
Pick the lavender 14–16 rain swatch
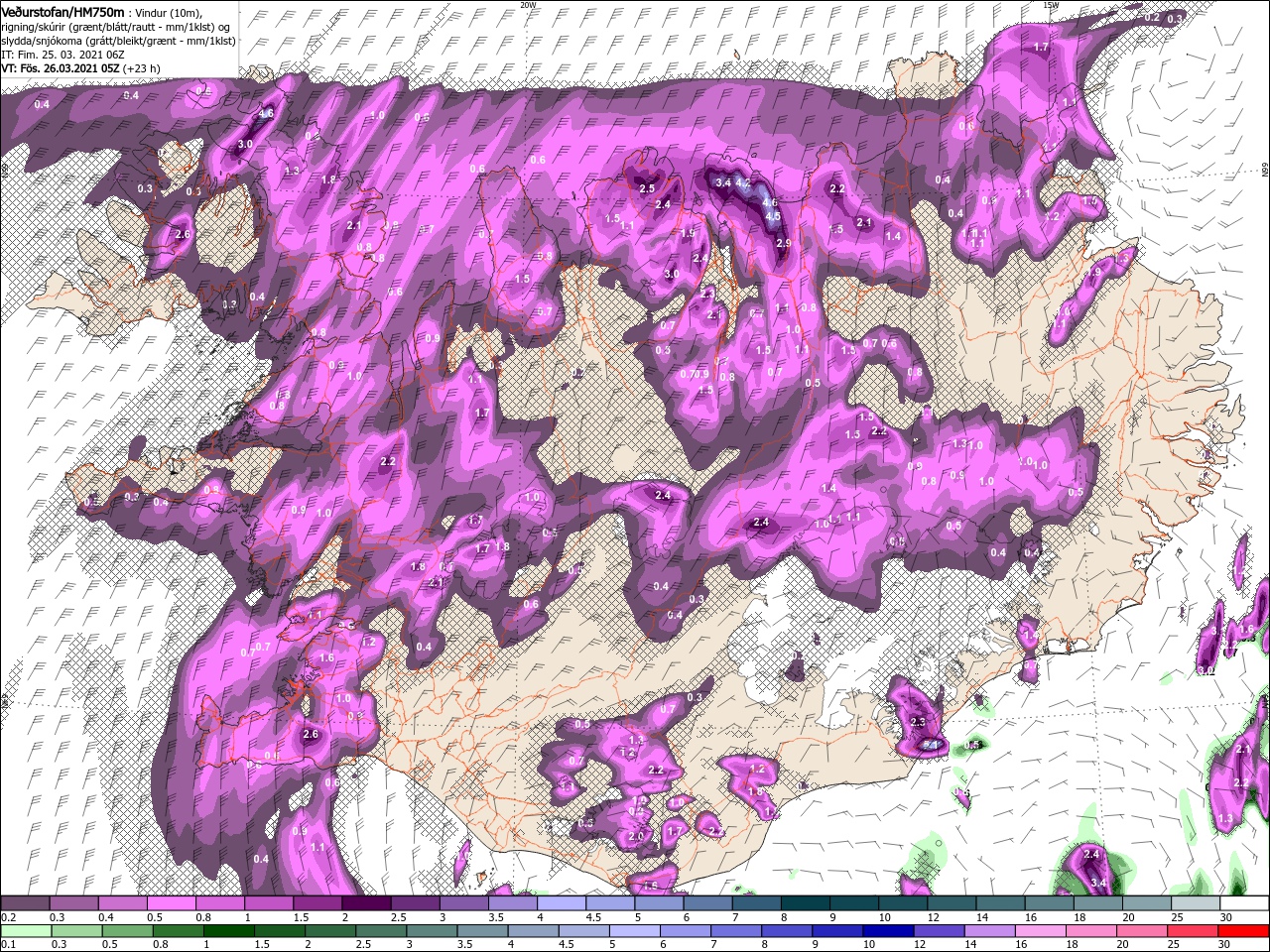pyautogui.click(x=988, y=930)
